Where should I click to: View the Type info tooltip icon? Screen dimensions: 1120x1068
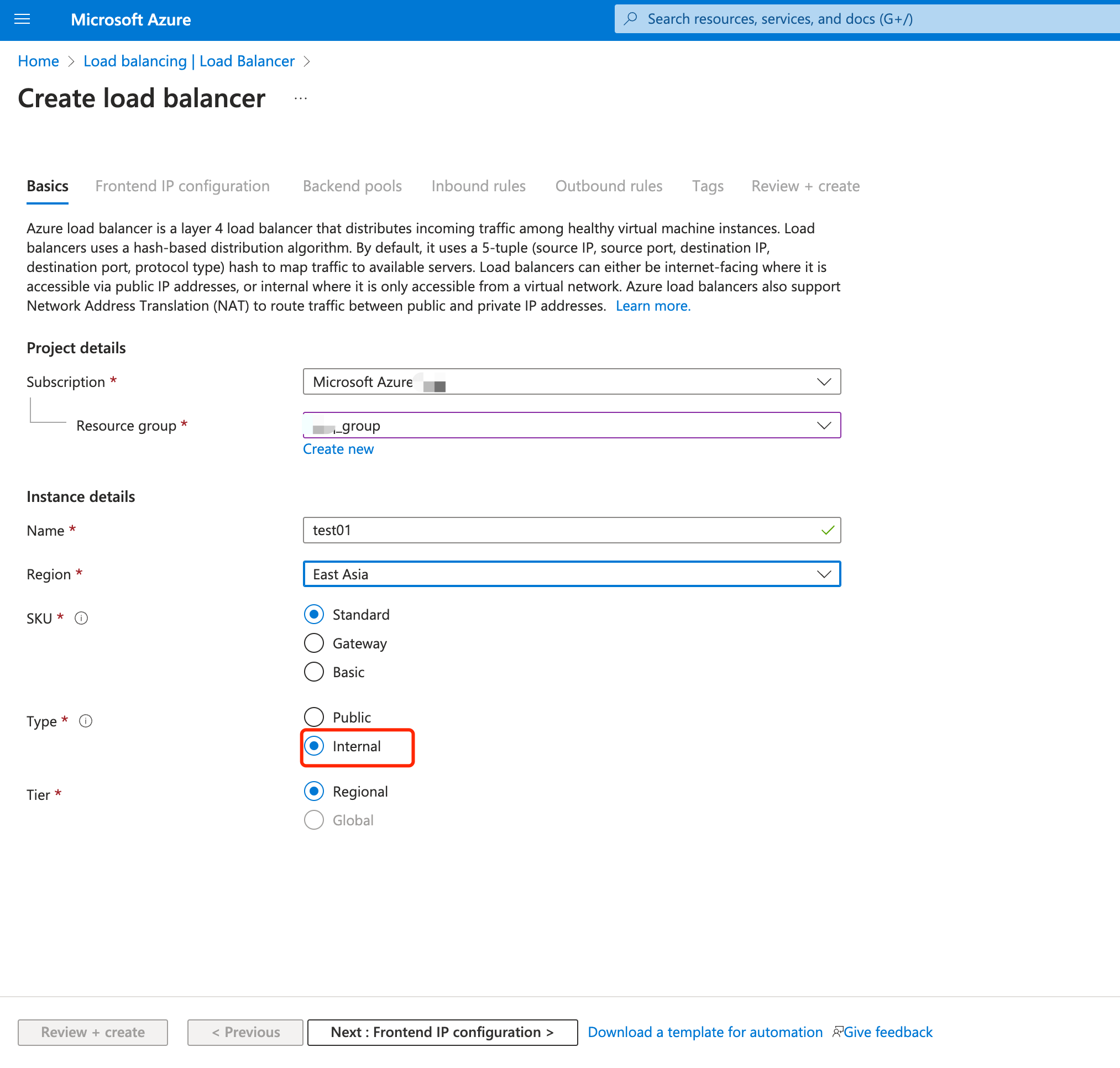coord(86,721)
